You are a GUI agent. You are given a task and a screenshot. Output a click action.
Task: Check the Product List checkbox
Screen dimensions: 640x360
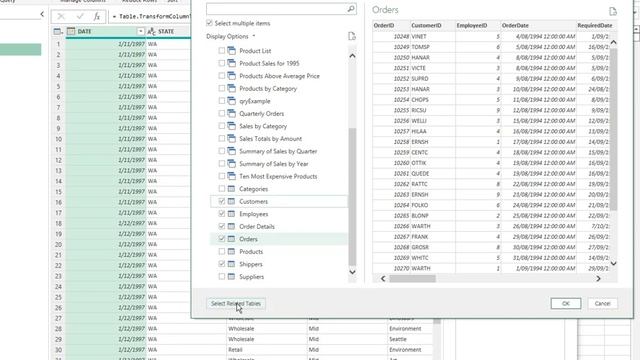click(x=222, y=51)
